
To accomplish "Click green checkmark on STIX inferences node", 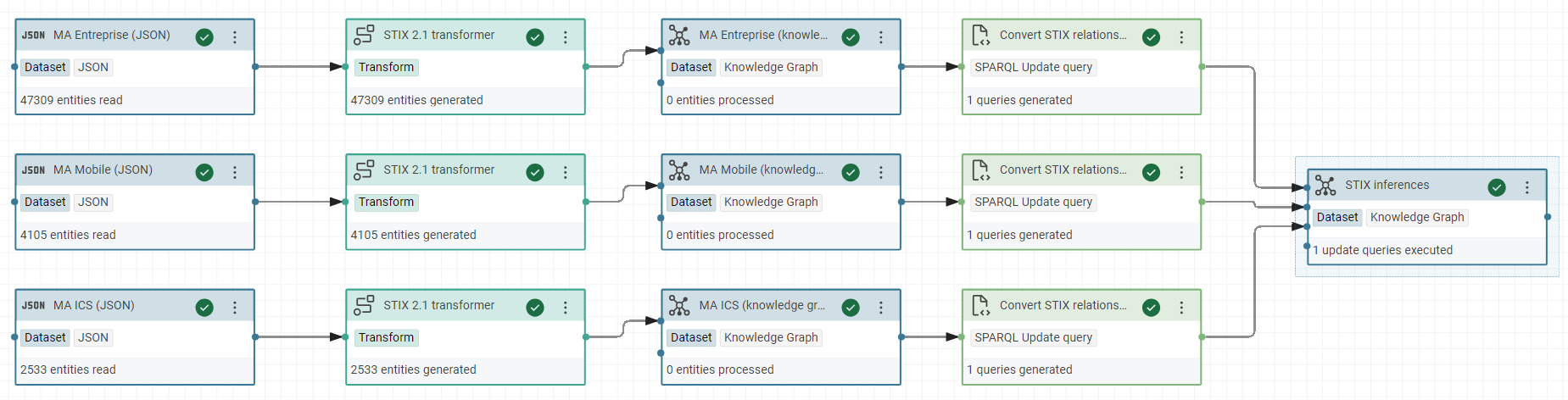I will (1497, 187).
